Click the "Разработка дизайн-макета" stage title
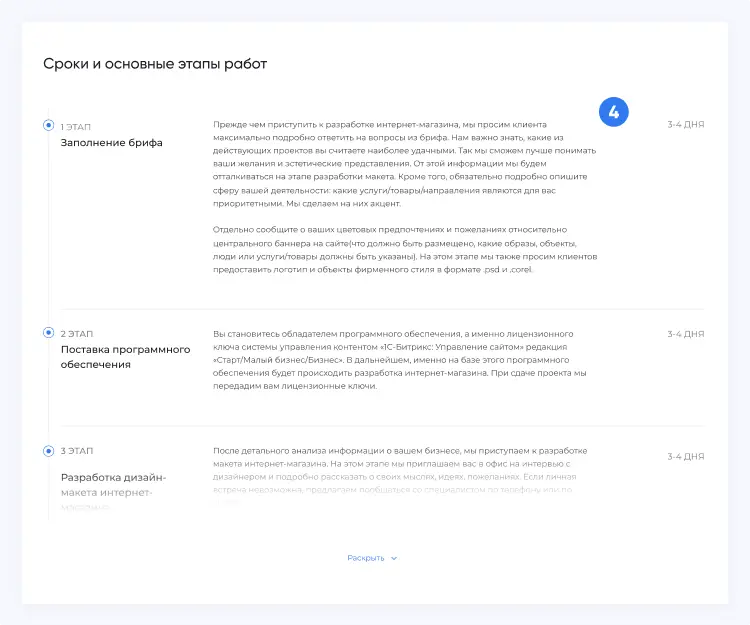Viewport: 750px width, 625px height. pyautogui.click(x=113, y=485)
